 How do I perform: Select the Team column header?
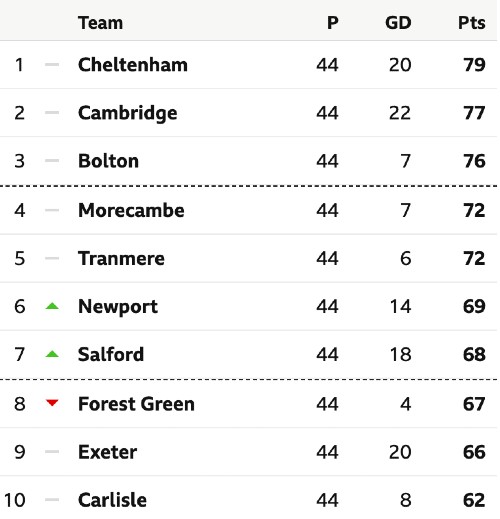pyautogui.click(x=100, y=23)
